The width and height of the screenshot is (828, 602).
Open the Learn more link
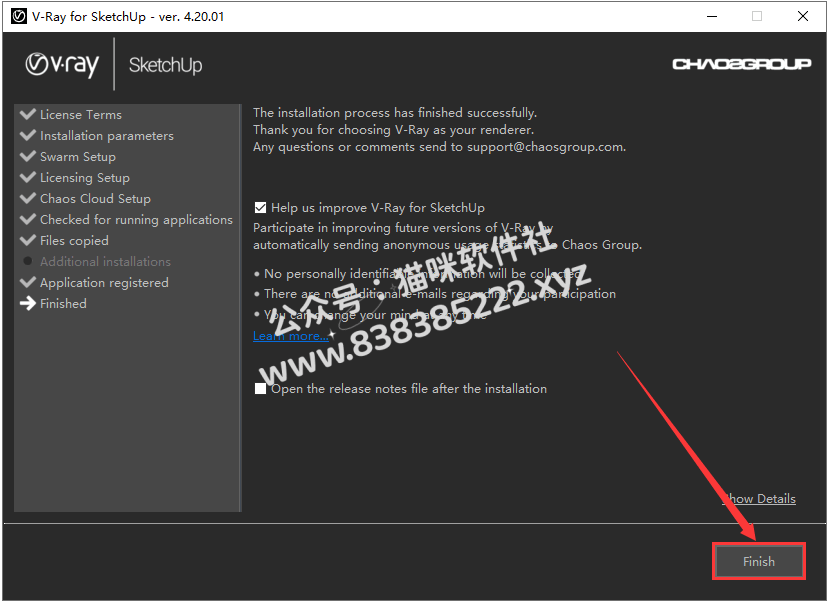pyautogui.click(x=291, y=336)
